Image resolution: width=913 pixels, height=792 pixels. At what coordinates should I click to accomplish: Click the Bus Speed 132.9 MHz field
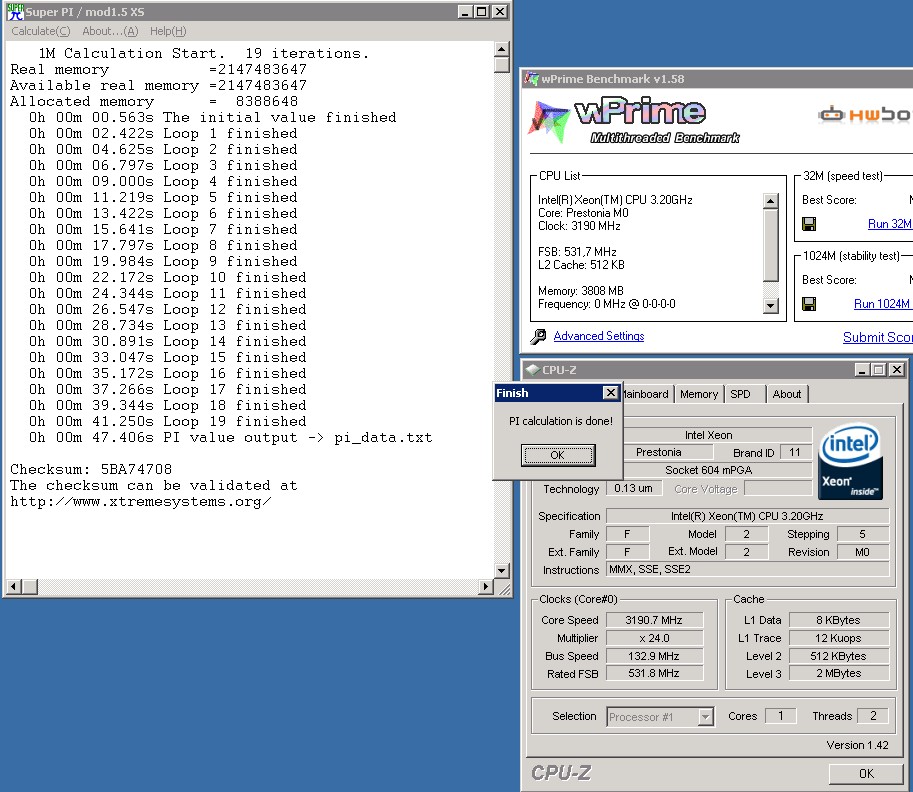pos(654,656)
